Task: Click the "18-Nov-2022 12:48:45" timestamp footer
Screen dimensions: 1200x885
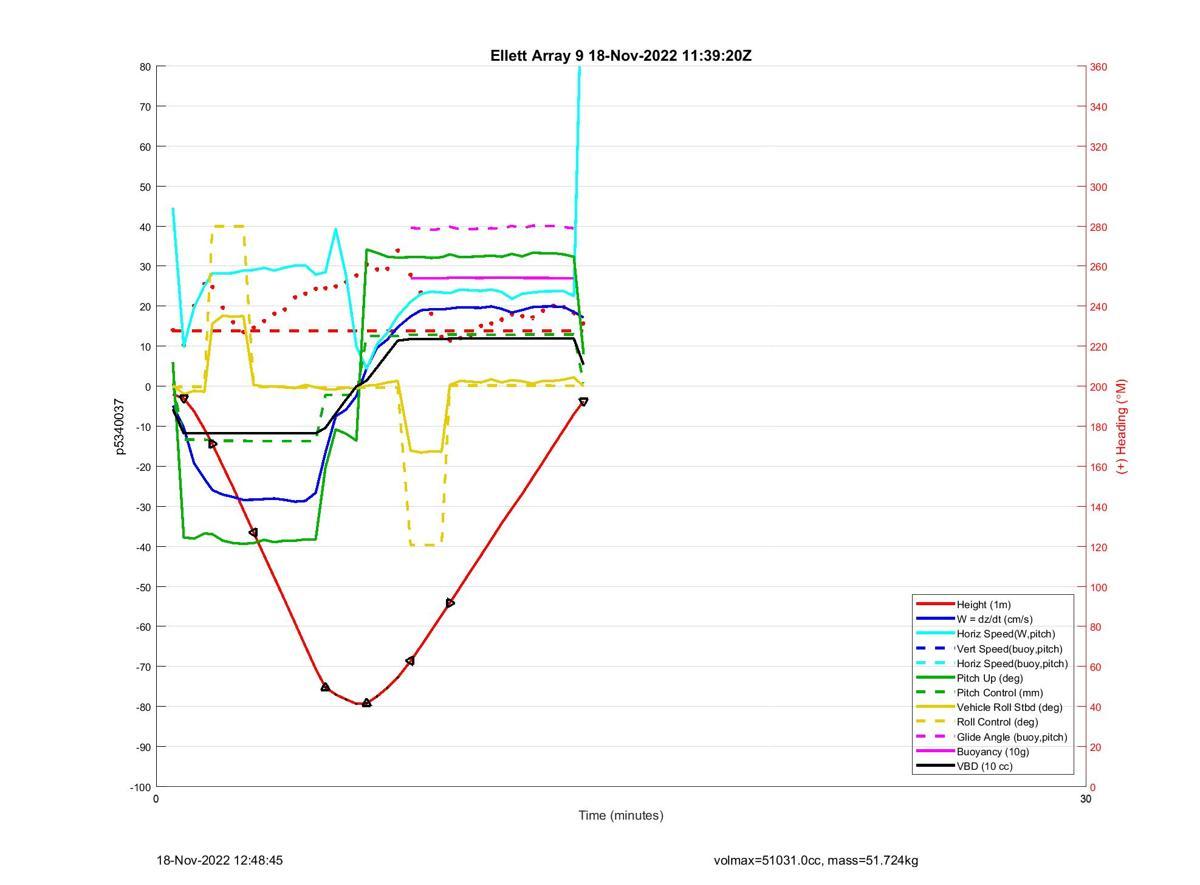Action: 219,860
